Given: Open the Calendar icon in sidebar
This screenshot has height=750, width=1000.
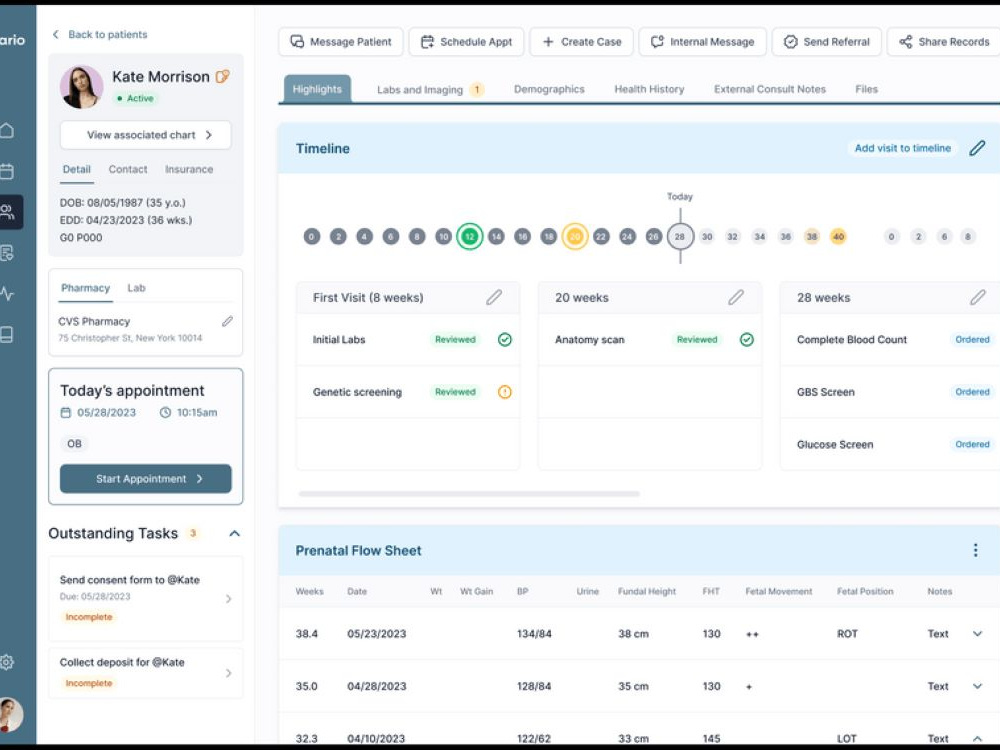Looking at the screenshot, I should [6, 171].
